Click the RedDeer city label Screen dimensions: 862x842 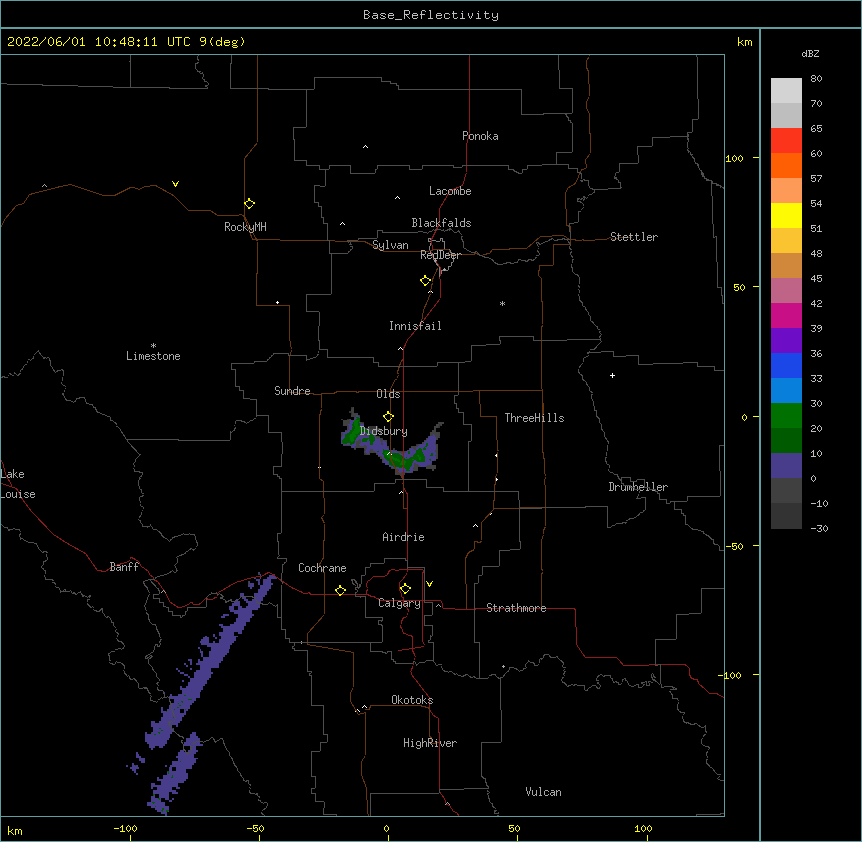click(440, 255)
